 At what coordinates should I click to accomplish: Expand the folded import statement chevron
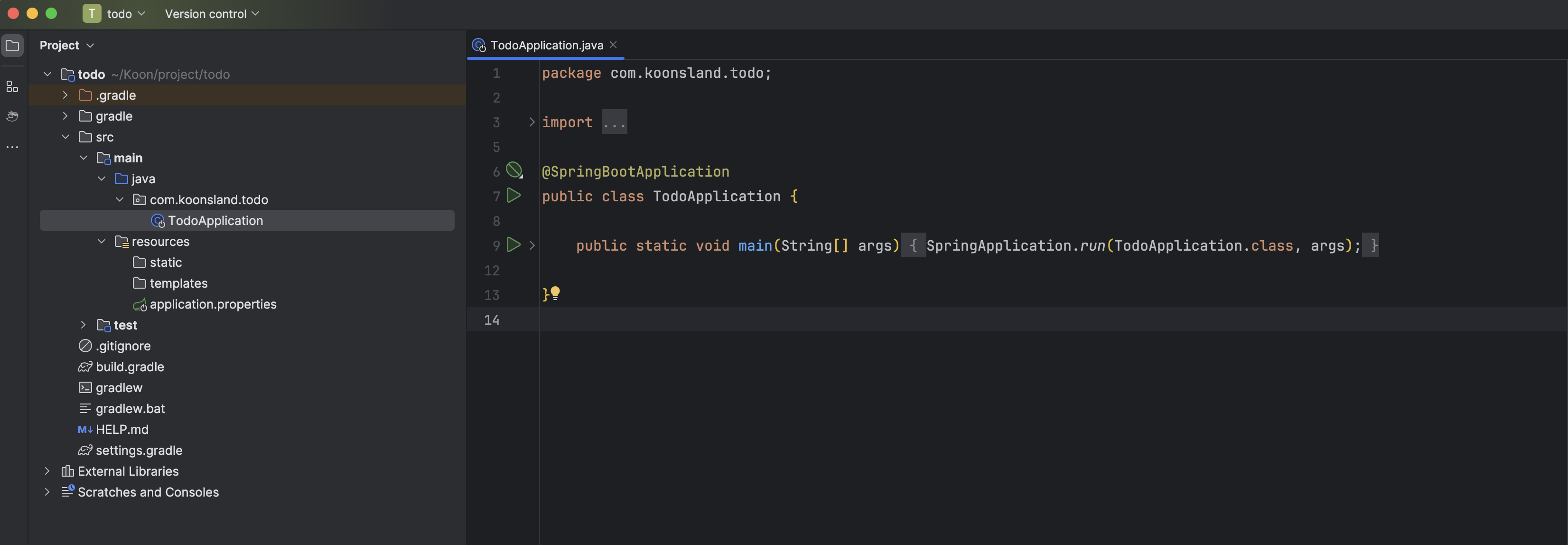532,122
